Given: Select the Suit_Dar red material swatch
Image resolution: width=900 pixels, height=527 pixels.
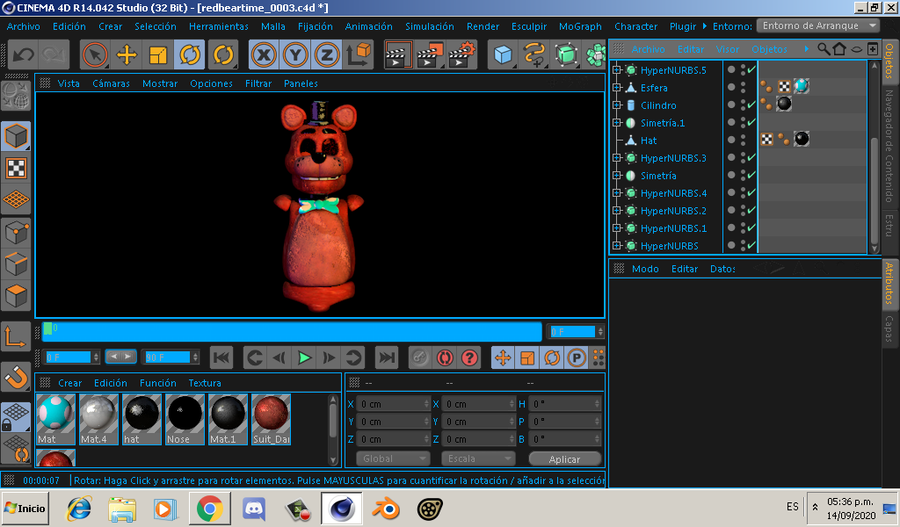Looking at the screenshot, I should click(271, 420).
